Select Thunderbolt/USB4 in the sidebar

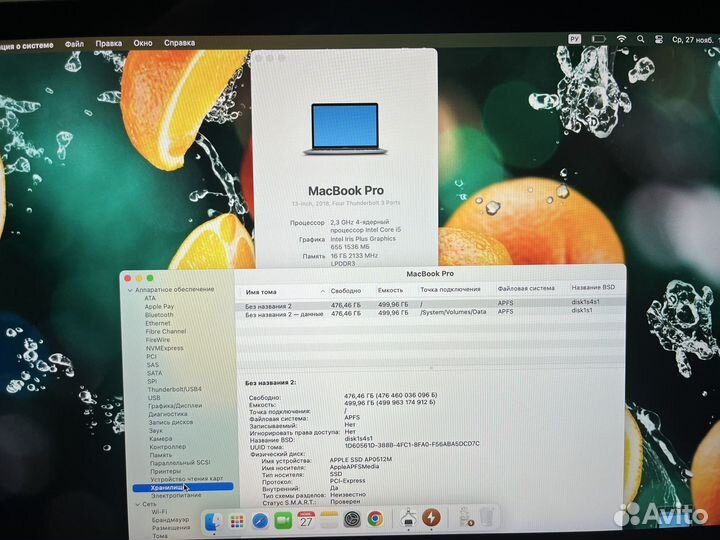point(174,389)
